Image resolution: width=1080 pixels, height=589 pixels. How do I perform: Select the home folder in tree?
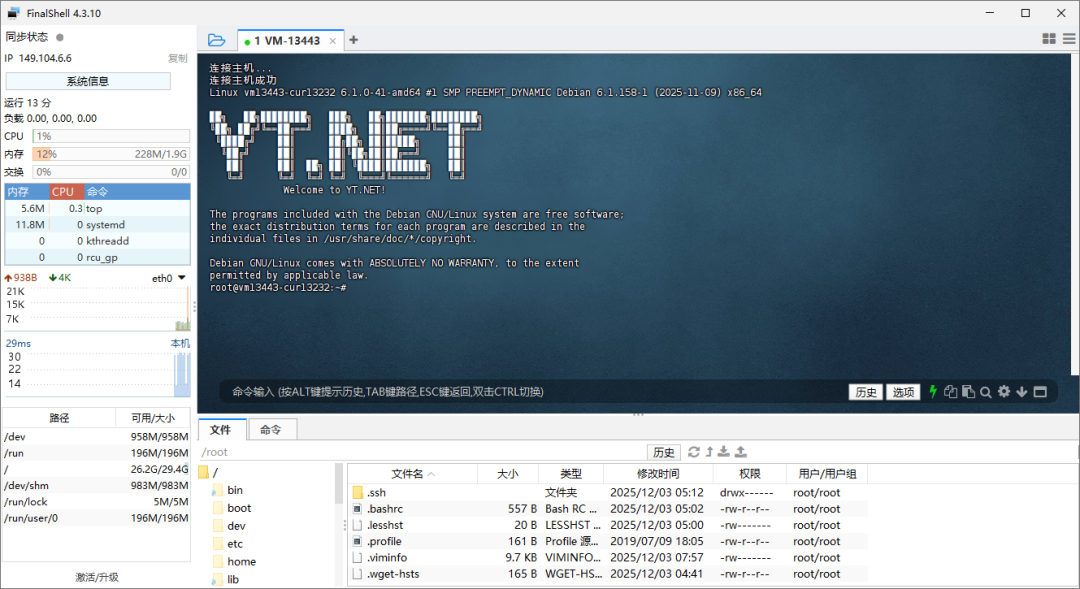coord(235,561)
